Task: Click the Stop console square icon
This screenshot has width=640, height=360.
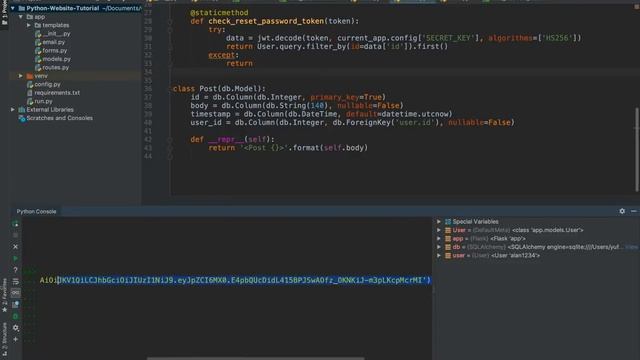Action: click(16, 235)
